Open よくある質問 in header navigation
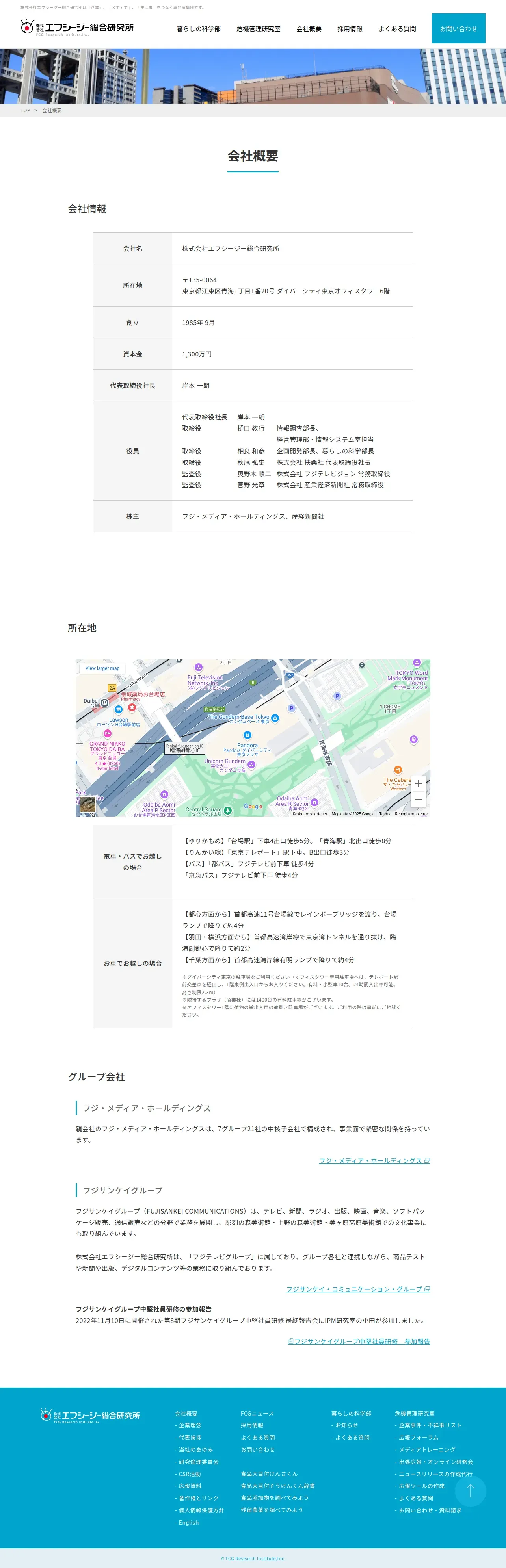 [397, 29]
